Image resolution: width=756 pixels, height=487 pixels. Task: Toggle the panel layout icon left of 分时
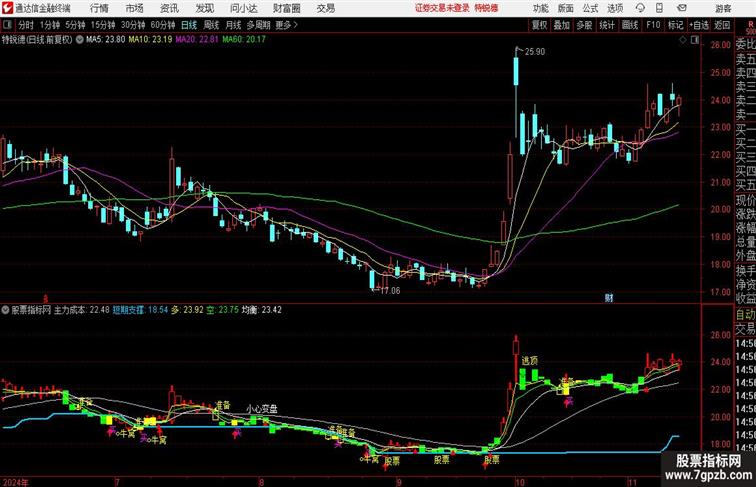(8, 25)
